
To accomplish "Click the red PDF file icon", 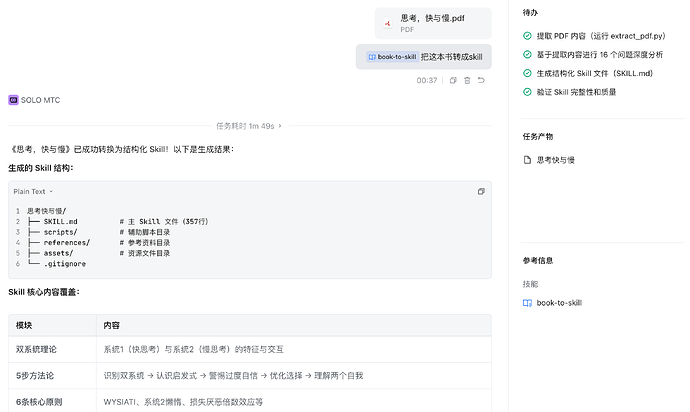I will [x=387, y=23].
